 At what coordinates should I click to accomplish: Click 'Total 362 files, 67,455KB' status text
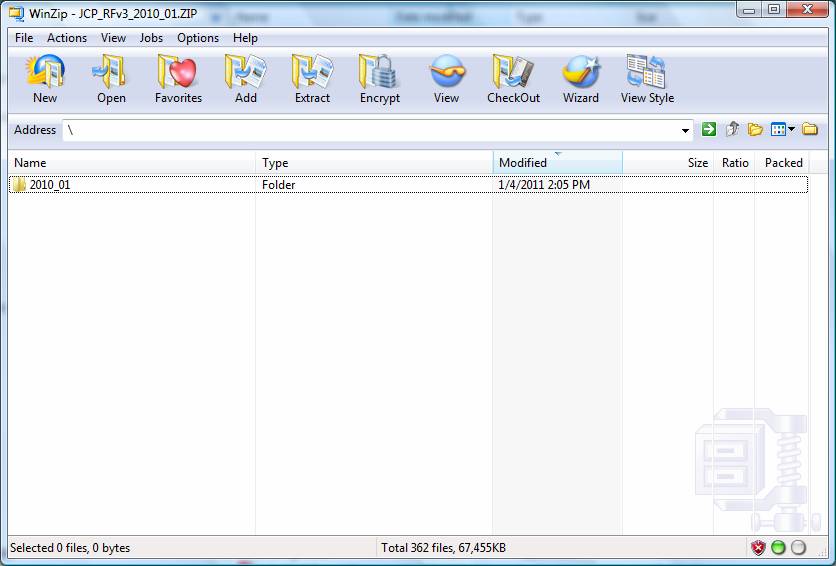click(x=444, y=548)
